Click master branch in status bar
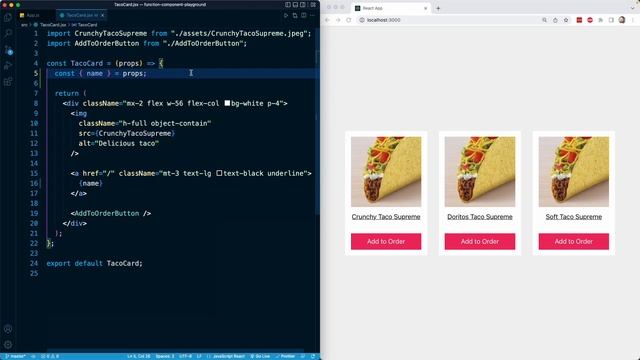This screenshot has height=360, width=640. click(16, 356)
